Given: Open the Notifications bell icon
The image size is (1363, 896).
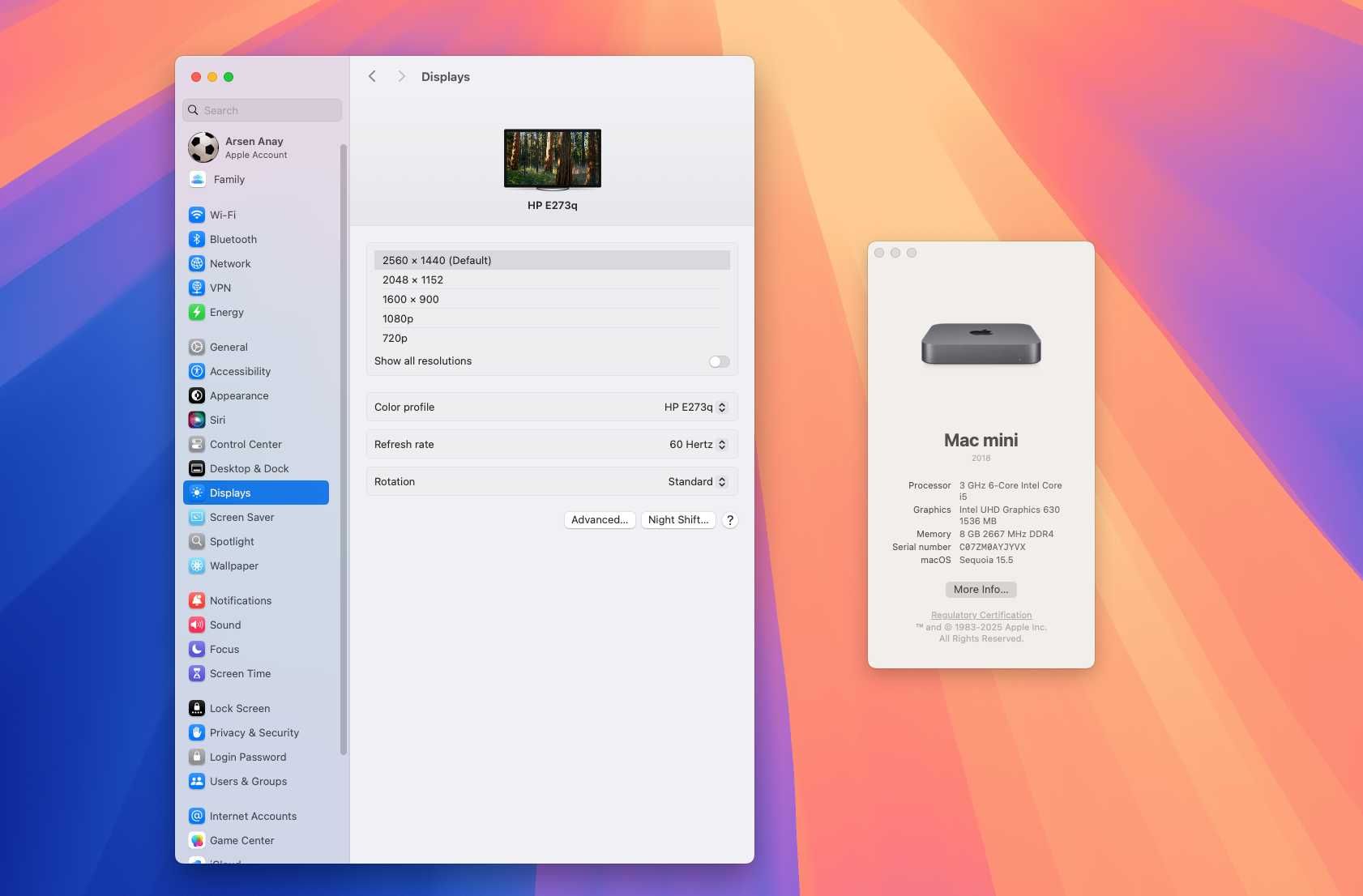Looking at the screenshot, I should pos(197,600).
